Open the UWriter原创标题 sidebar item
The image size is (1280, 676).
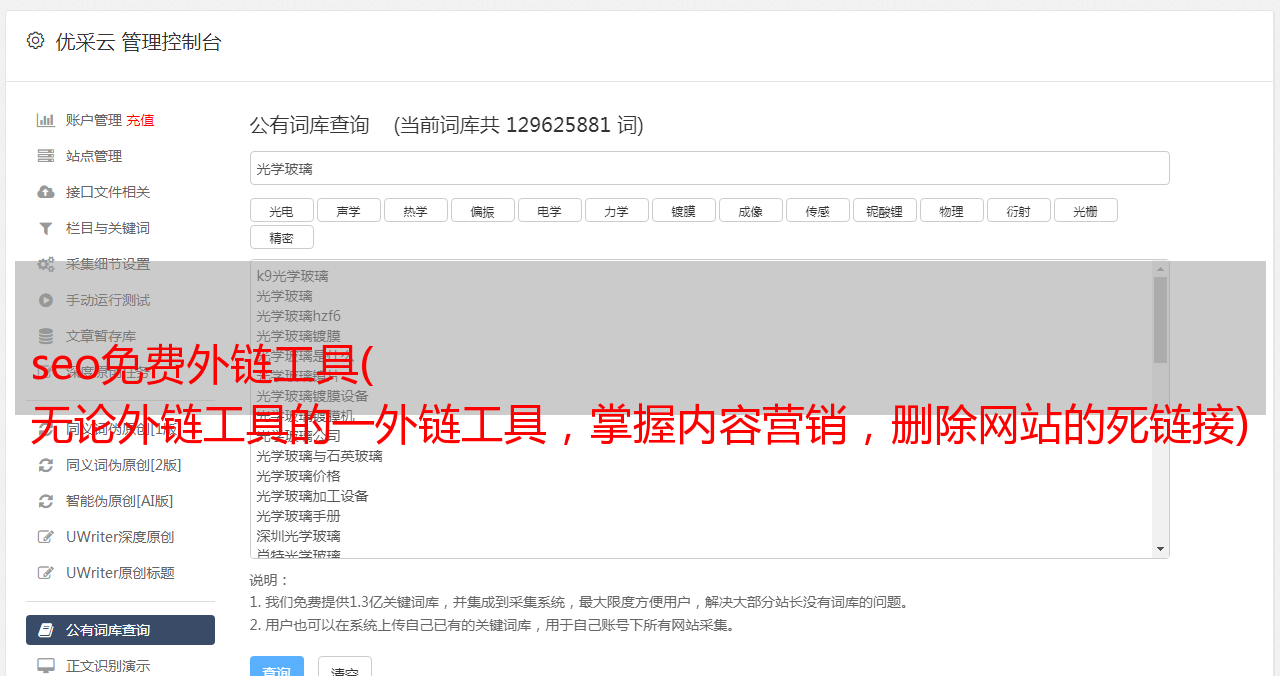pyautogui.click(x=120, y=573)
